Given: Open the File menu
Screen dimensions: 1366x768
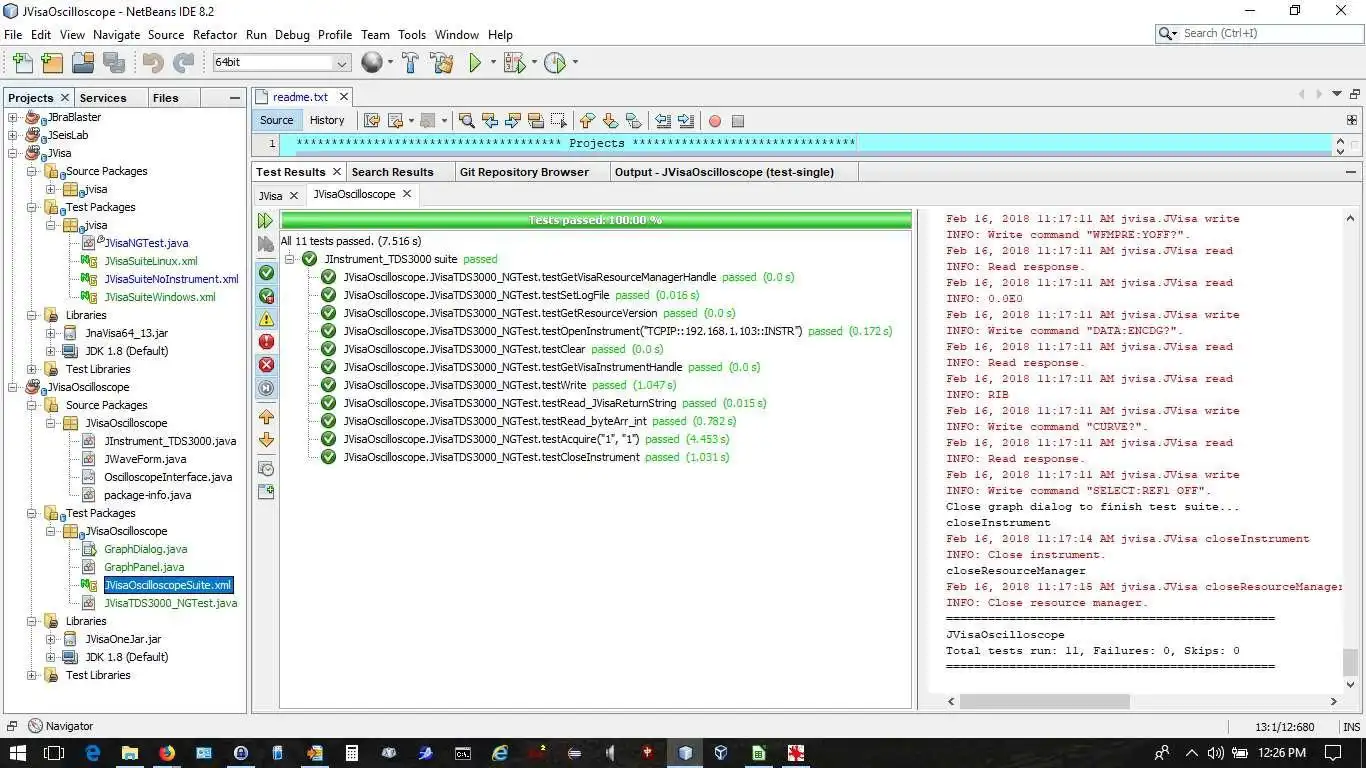Looking at the screenshot, I should pyautogui.click(x=13, y=34).
